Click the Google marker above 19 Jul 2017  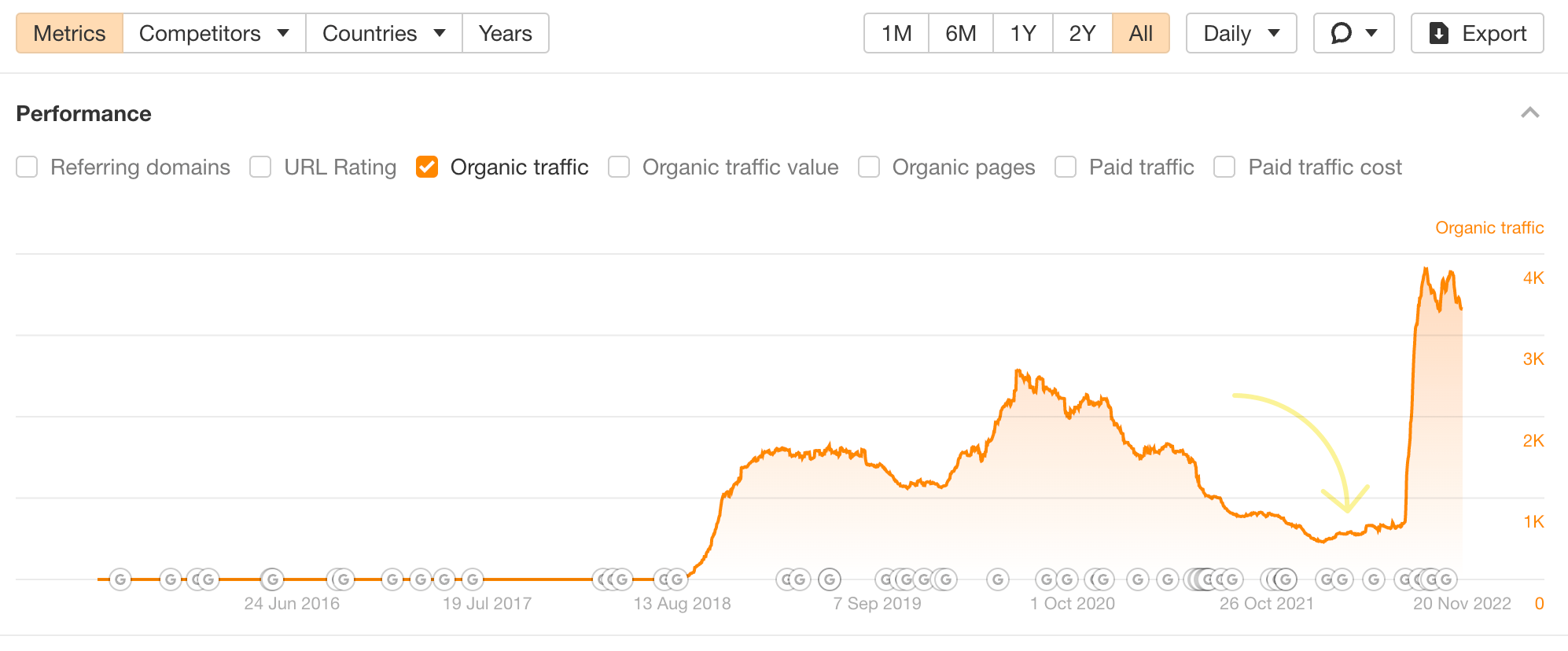point(472,580)
